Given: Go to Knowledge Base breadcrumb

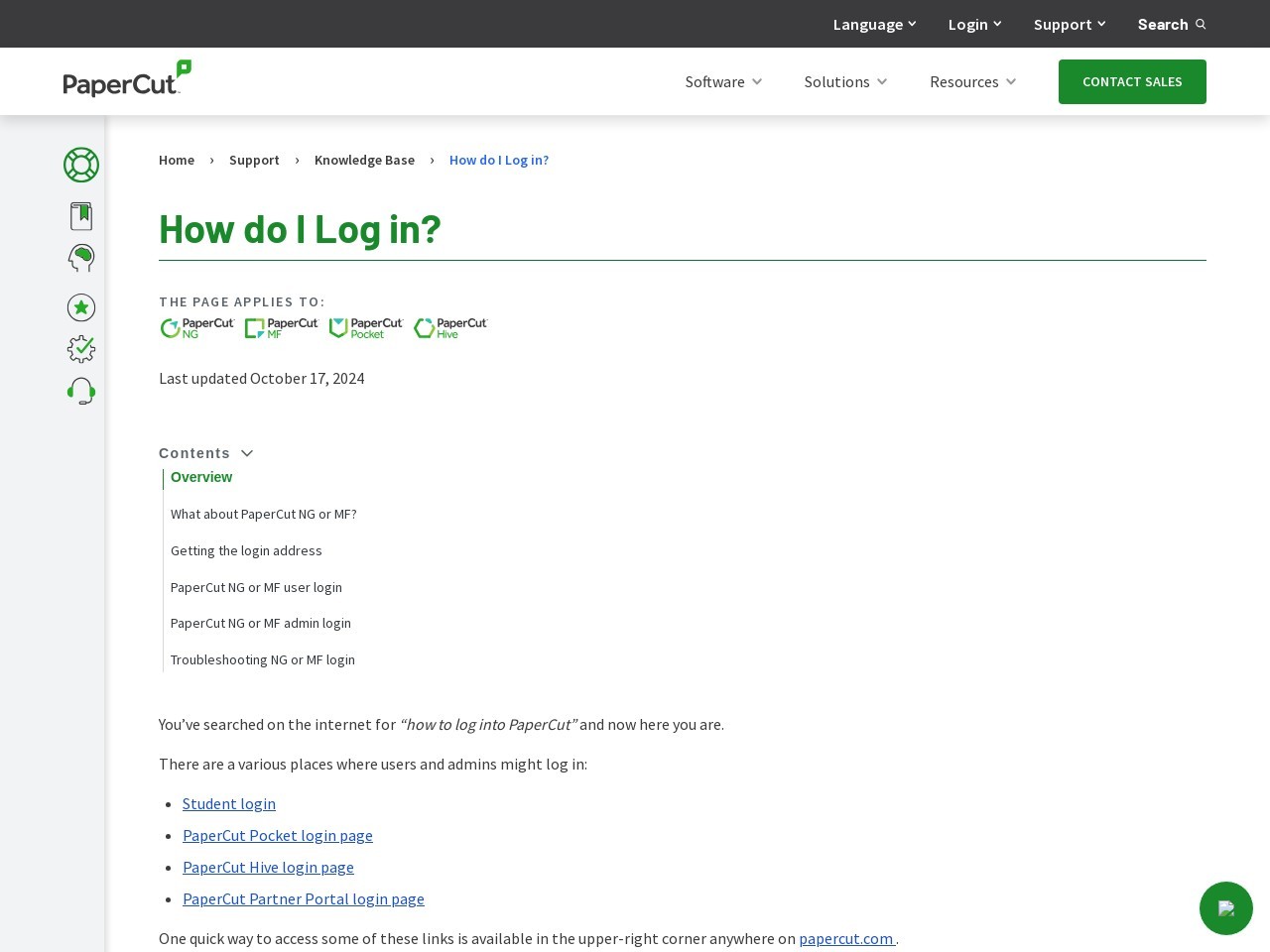Looking at the screenshot, I should pos(364,160).
